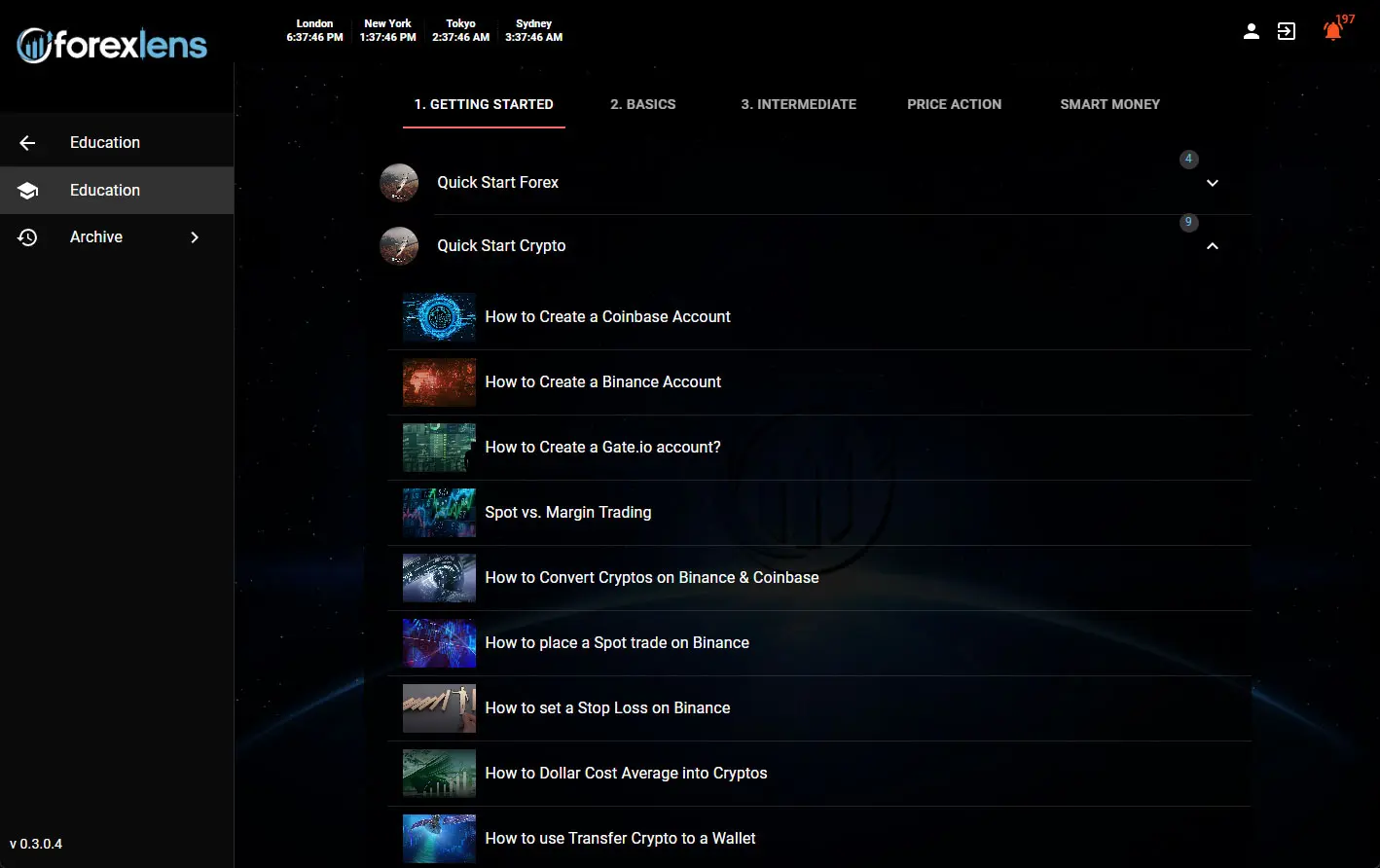Click the forexlens logo

point(112,45)
